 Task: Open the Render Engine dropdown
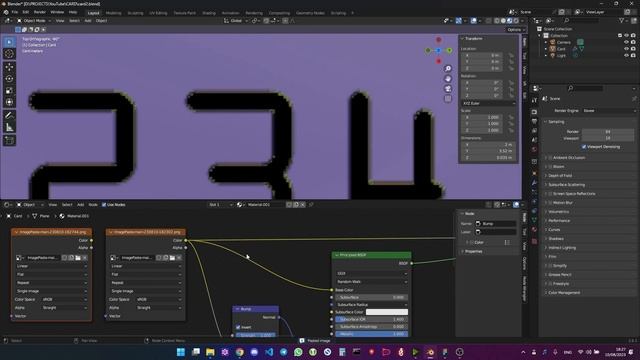point(609,111)
